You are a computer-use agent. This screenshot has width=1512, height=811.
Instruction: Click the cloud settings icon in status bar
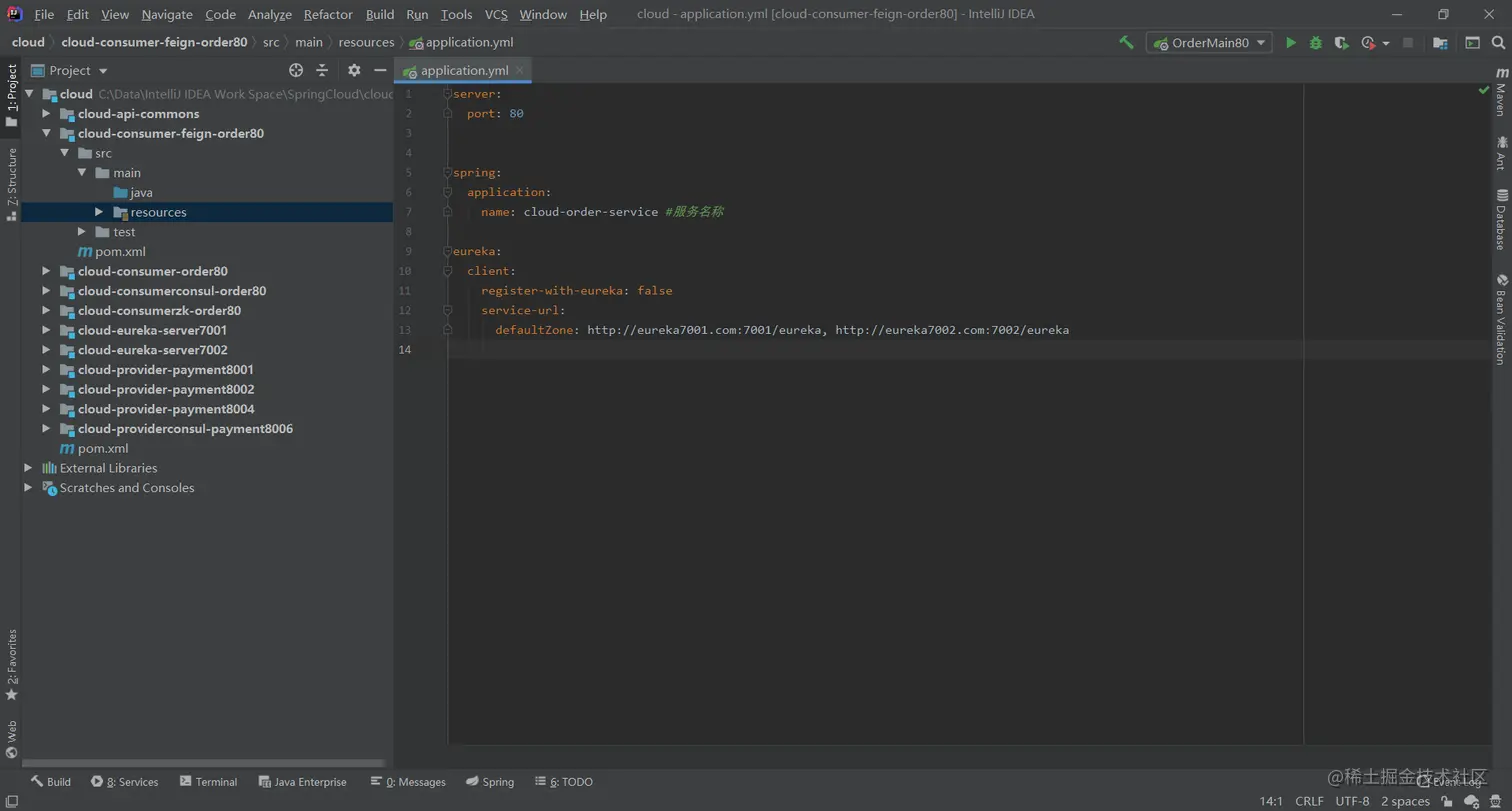tap(1471, 801)
